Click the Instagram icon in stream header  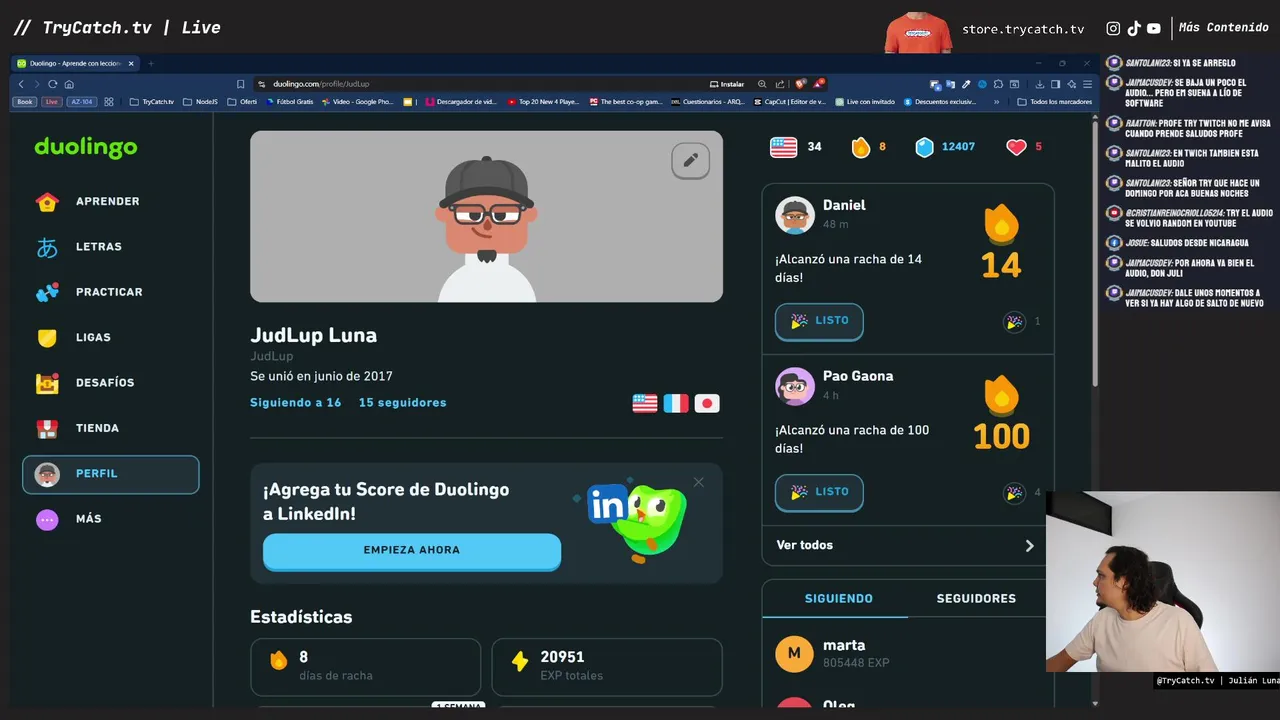[x=1113, y=28]
